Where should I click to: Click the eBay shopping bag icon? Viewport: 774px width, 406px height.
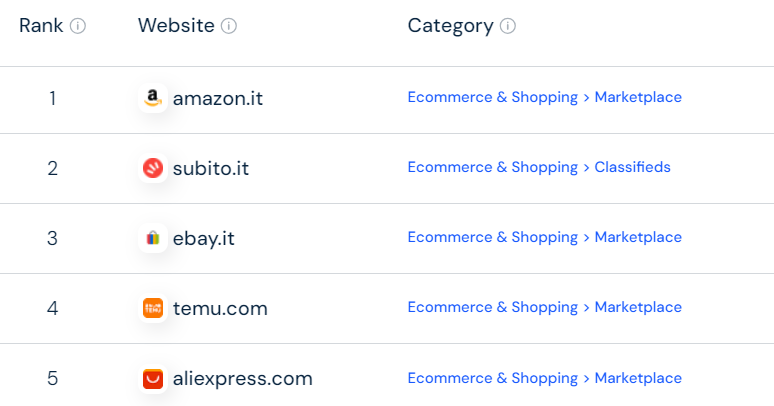click(152, 238)
